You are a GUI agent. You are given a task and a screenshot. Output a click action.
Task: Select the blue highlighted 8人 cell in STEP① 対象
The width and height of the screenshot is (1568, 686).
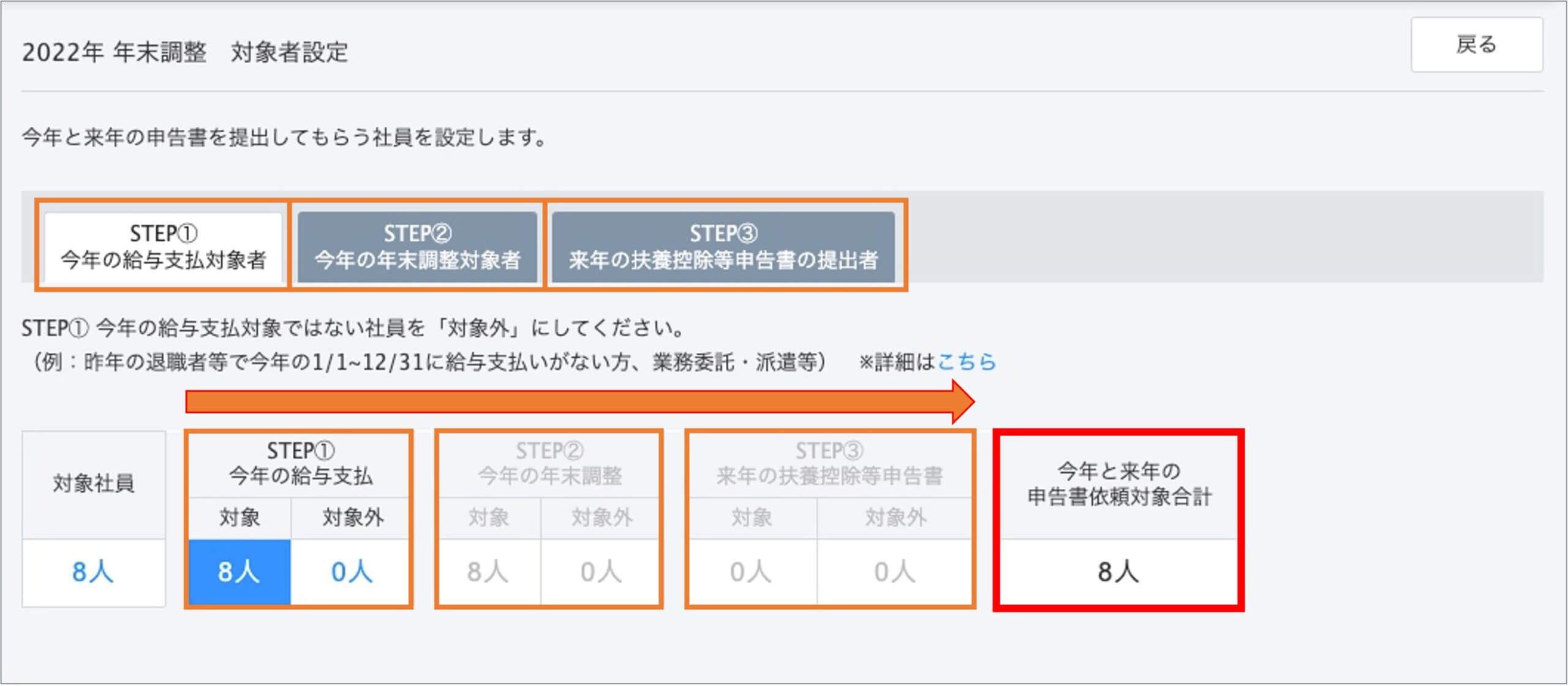(x=239, y=572)
